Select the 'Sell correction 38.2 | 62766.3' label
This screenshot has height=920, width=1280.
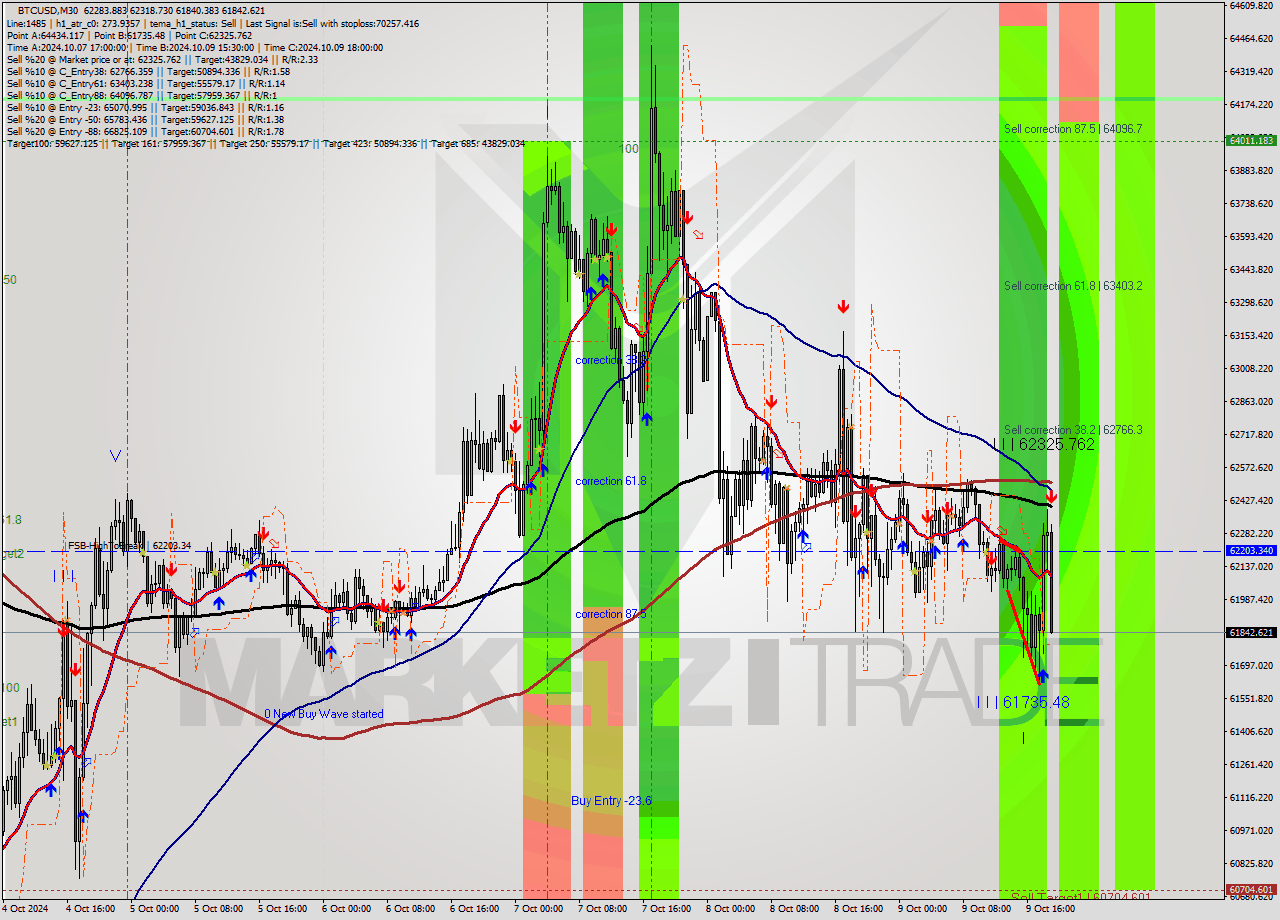pos(1073,430)
